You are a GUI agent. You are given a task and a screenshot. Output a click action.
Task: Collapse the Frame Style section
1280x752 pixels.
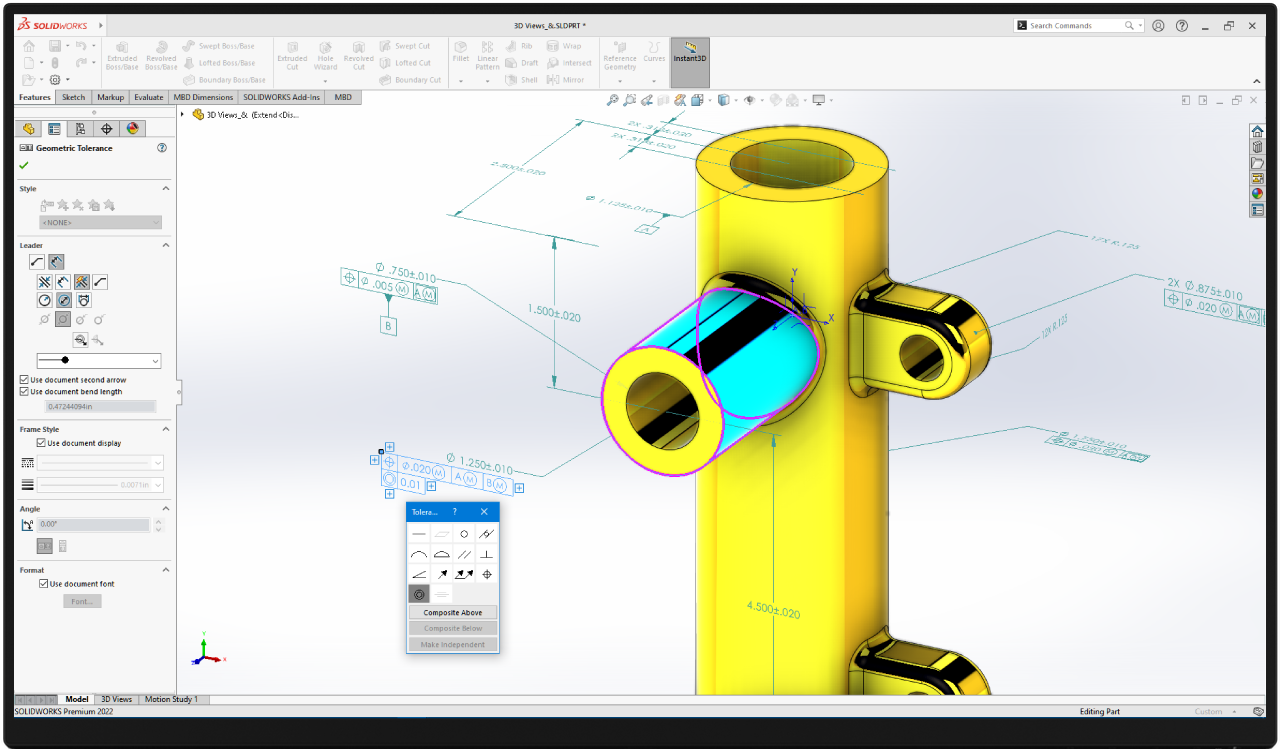pyautogui.click(x=166, y=429)
